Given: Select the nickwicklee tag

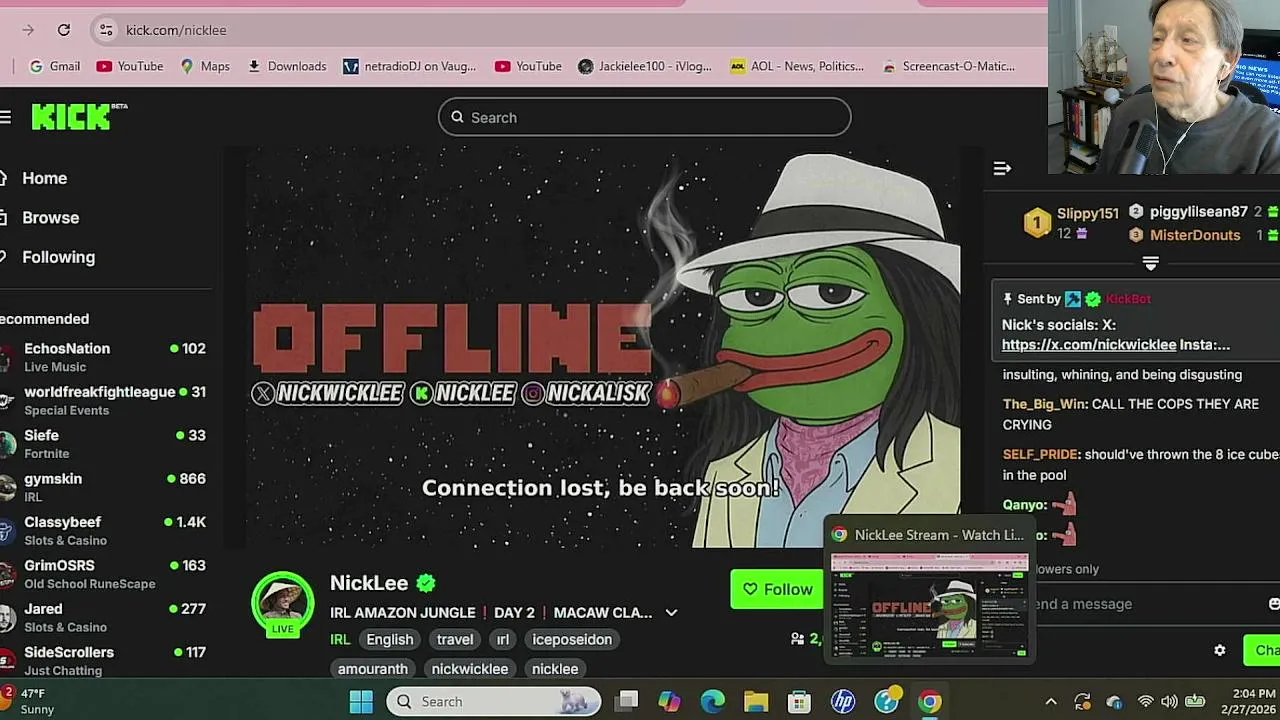Looking at the screenshot, I should [470, 668].
